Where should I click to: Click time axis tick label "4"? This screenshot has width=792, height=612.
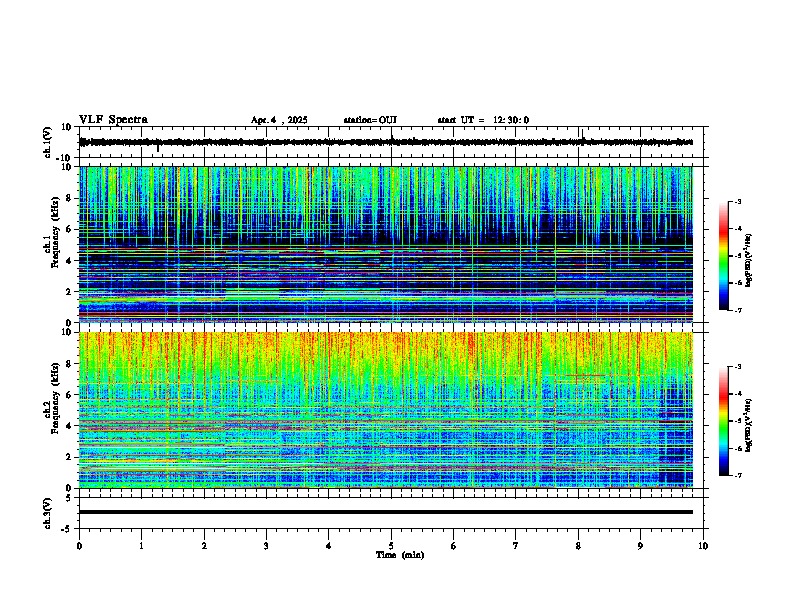point(329,546)
